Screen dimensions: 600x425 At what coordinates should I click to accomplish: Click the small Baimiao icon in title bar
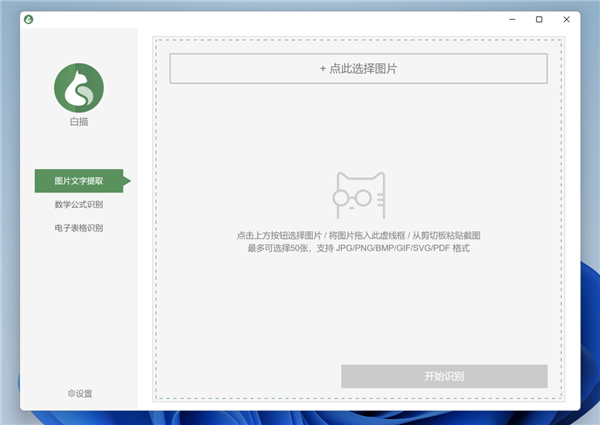28,19
